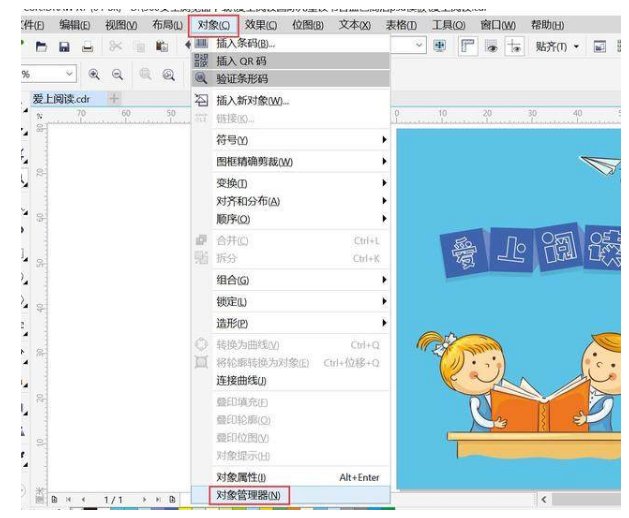The height and width of the screenshot is (518, 629).
Task: Expand the 变换(T) submenu
Action: pos(291,183)
